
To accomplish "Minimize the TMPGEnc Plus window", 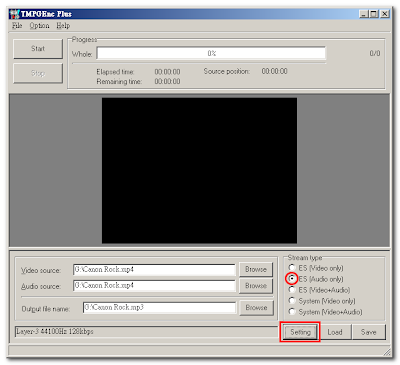I will 364,14.
